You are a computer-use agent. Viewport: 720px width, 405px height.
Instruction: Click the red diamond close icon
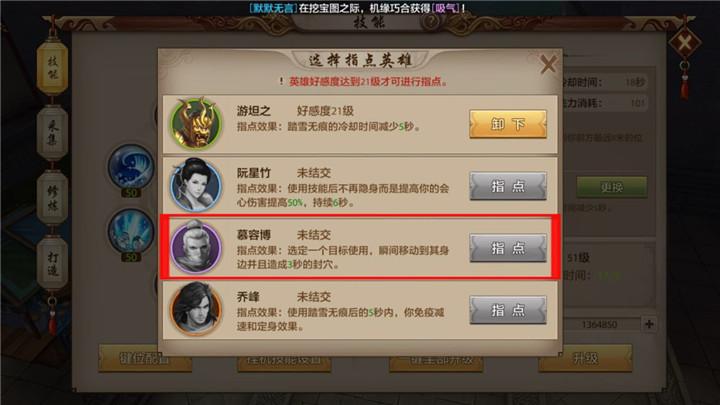pyautogui.click(x=685, y=43)
